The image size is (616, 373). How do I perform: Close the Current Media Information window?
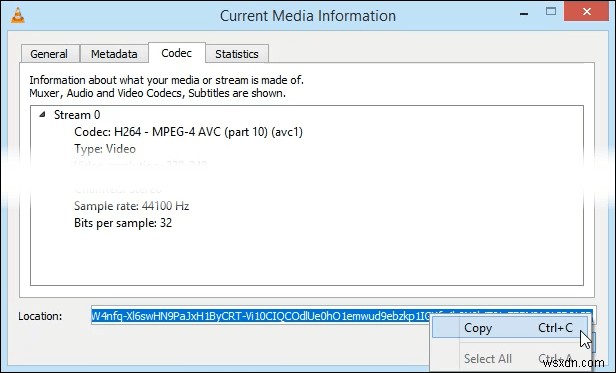tap(587, 12)
